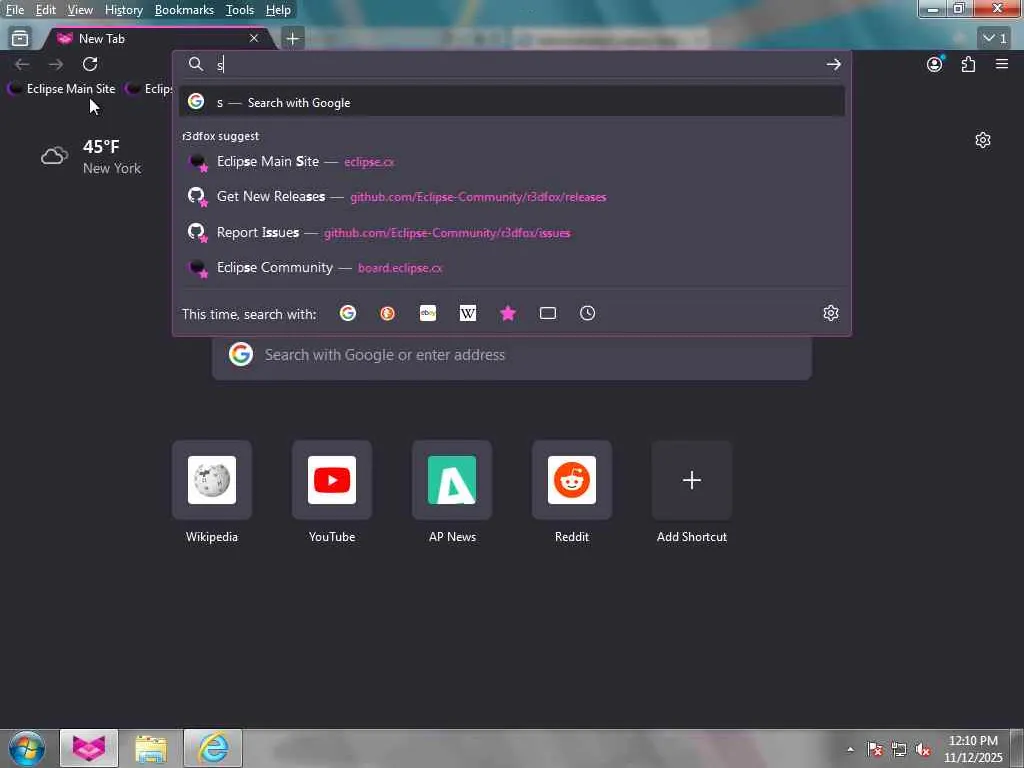Open search settings gear in dropdown
The width and height of the screenshot is (1024, 768).
point(831,313)
